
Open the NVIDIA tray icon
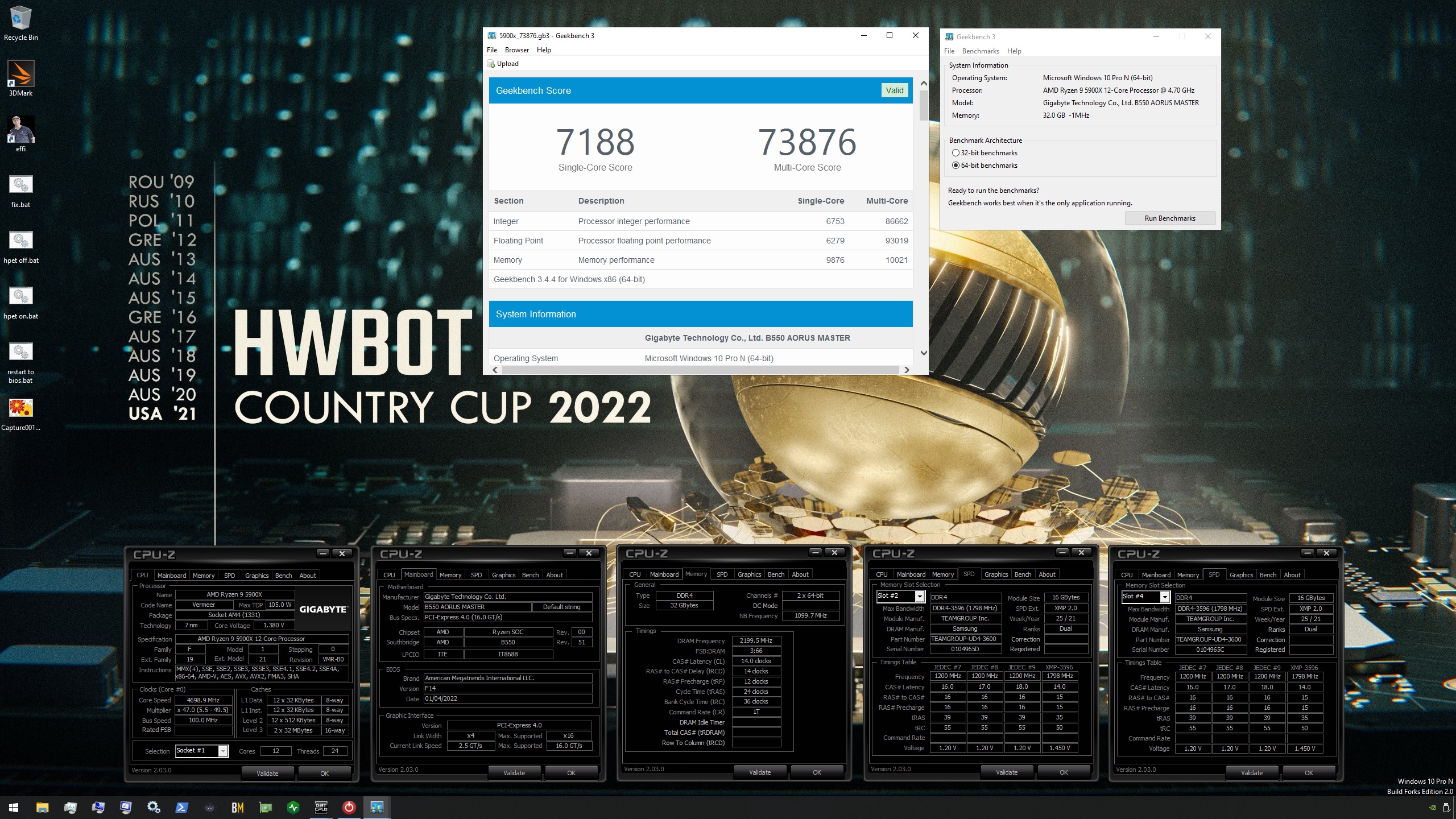coord(1432,808)
